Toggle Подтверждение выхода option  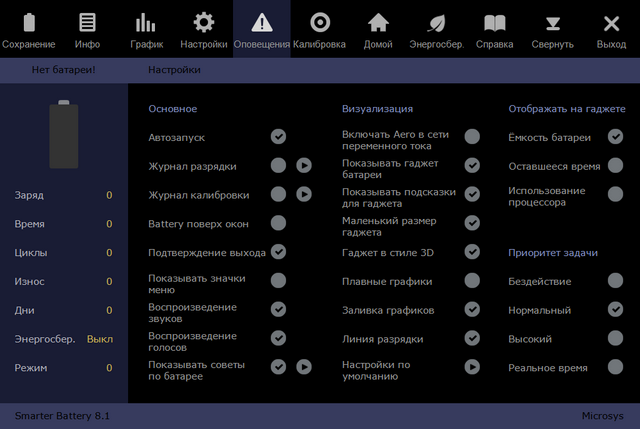[278, 252]
